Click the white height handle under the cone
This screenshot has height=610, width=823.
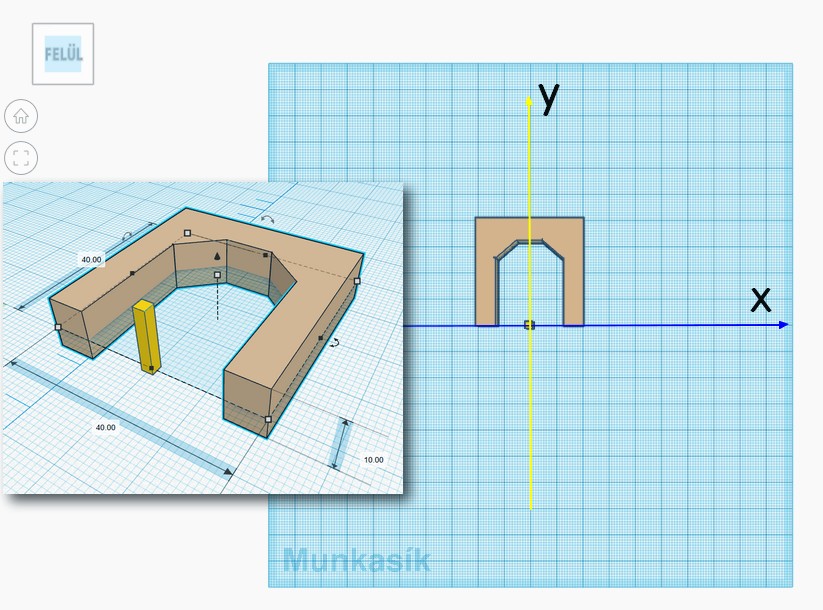[217, 274]
